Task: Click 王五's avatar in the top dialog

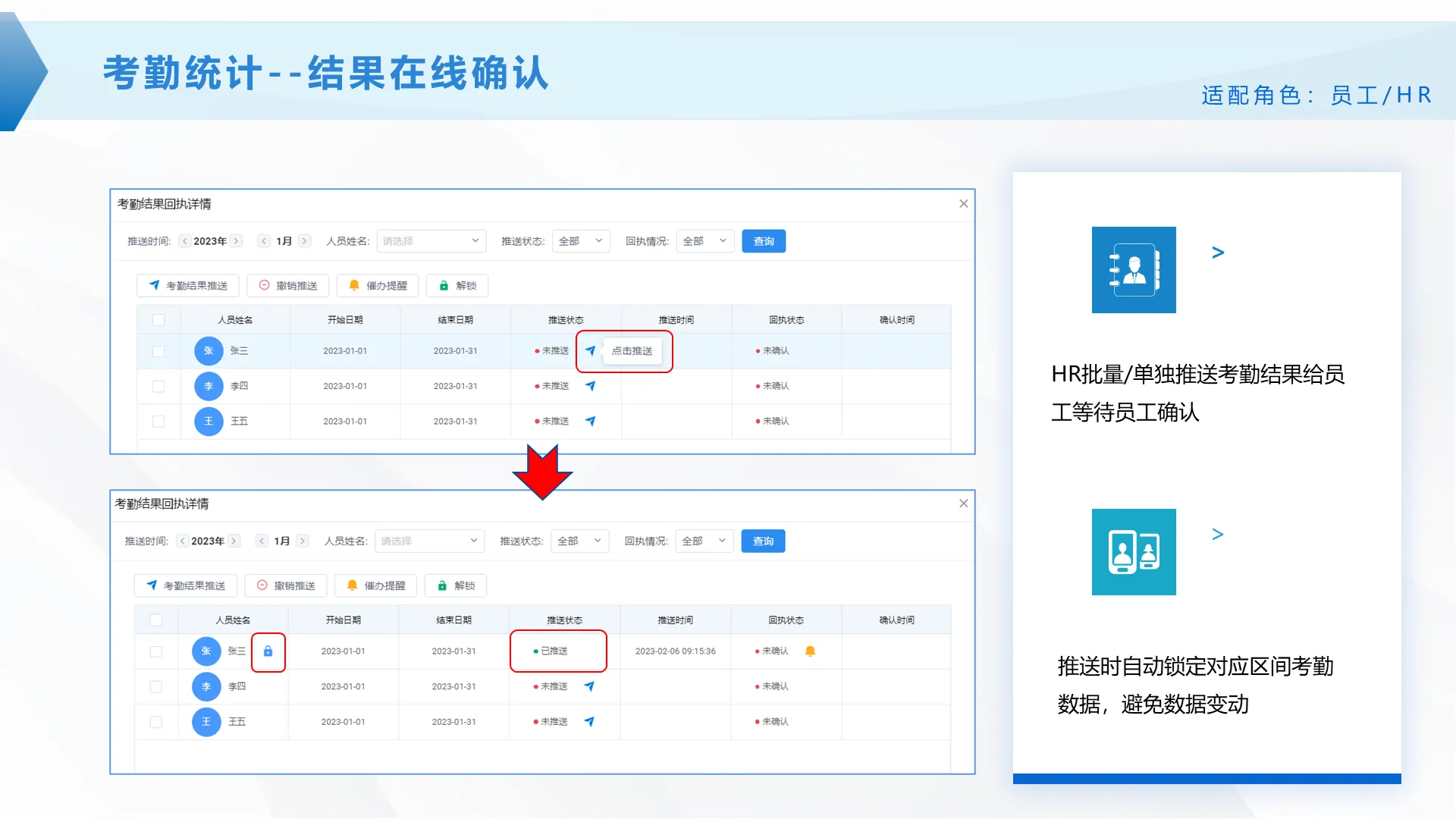Action: tap(209, 421)
